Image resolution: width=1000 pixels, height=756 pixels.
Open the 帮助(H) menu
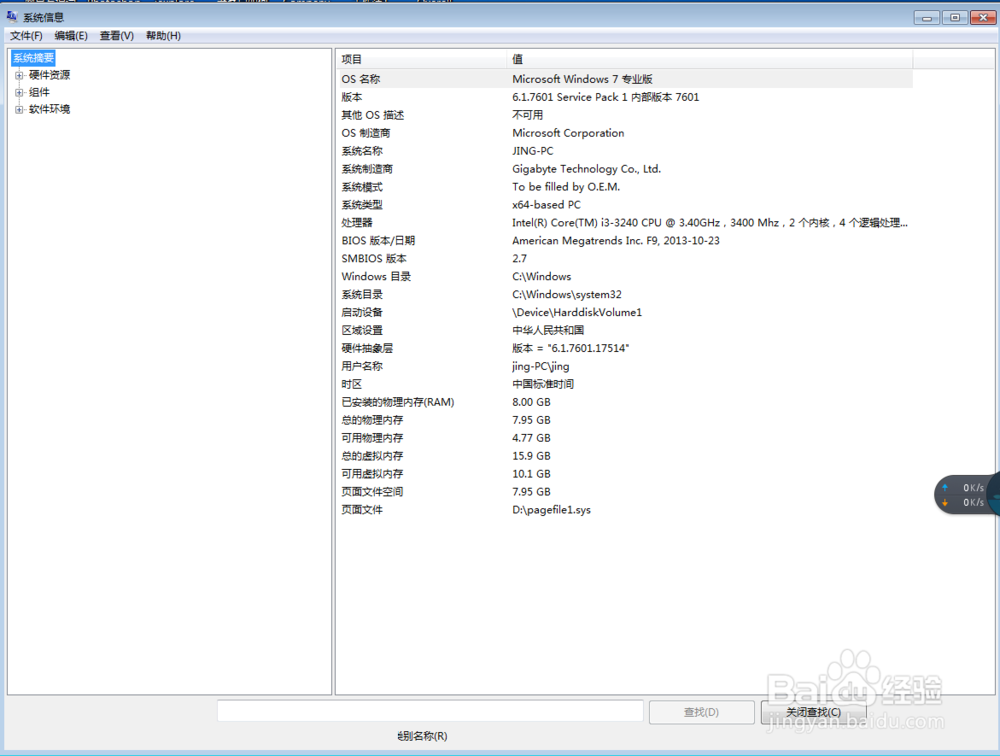(x=163, y=36)
